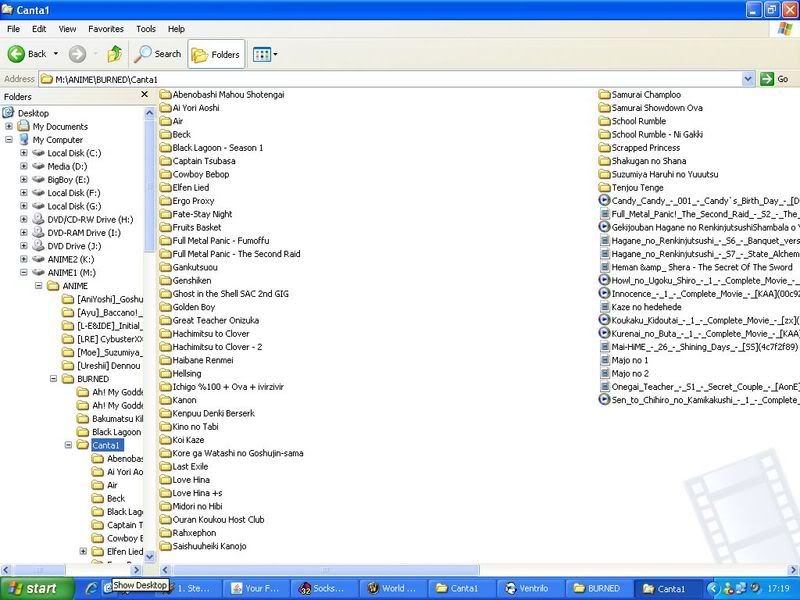The height and width of the screenshot is (600, 800).
Task: Select Kaze no hedehede video file
Action: point(640,307)
